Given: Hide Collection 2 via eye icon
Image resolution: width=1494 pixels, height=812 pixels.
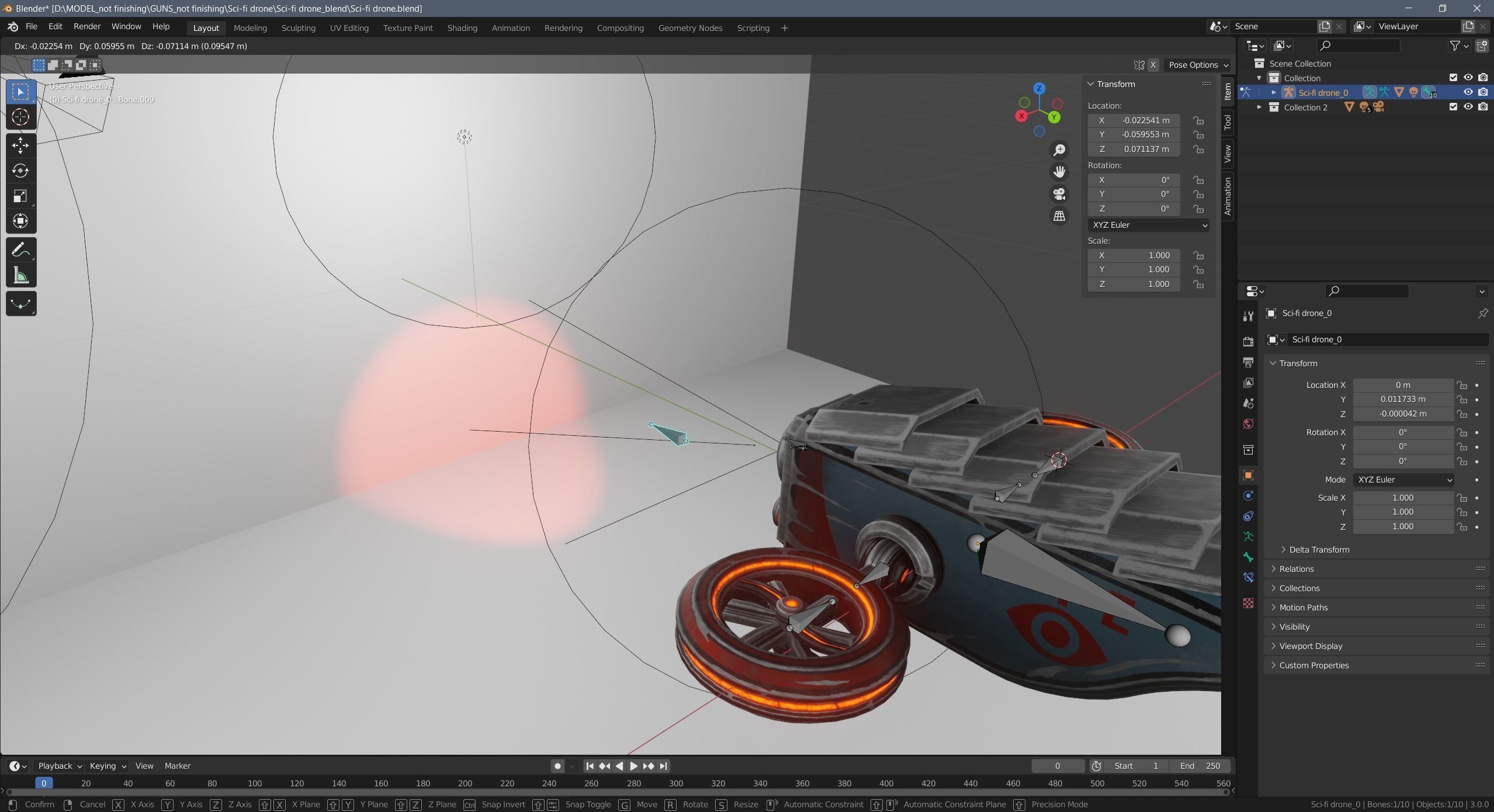Looking at the screenshot, I should point(1468,107).
